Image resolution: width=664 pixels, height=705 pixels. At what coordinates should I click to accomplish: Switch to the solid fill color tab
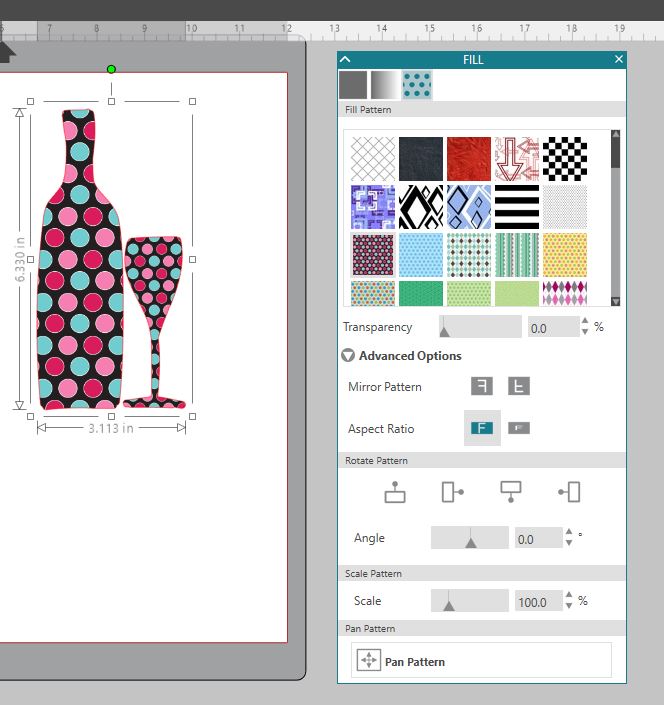point(353,85)
